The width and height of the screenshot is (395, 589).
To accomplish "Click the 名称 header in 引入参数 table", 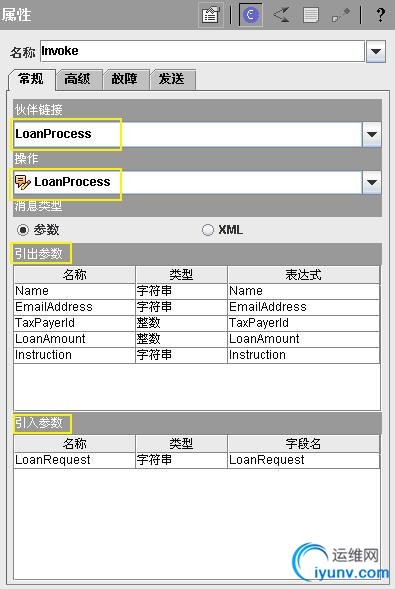I will click(x=74, y=444).
